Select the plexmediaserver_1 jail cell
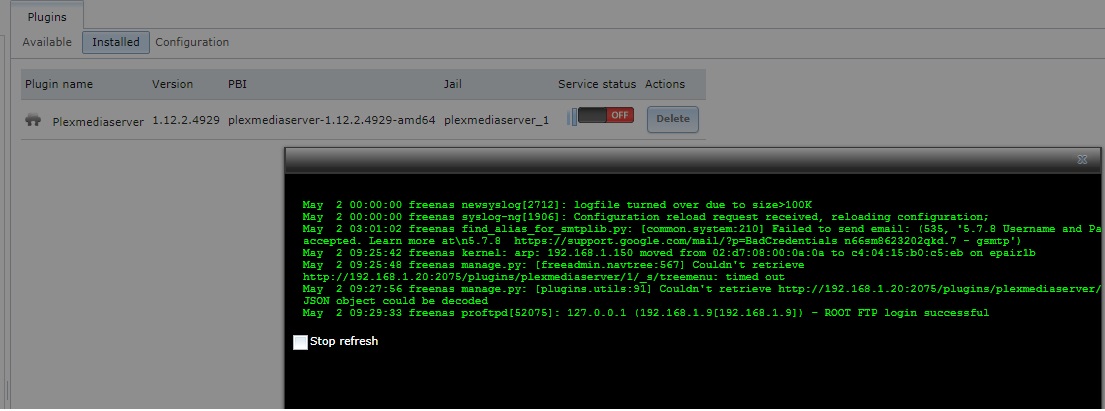The width and height of the screenshot is (1105, 411). pos(496,121)
